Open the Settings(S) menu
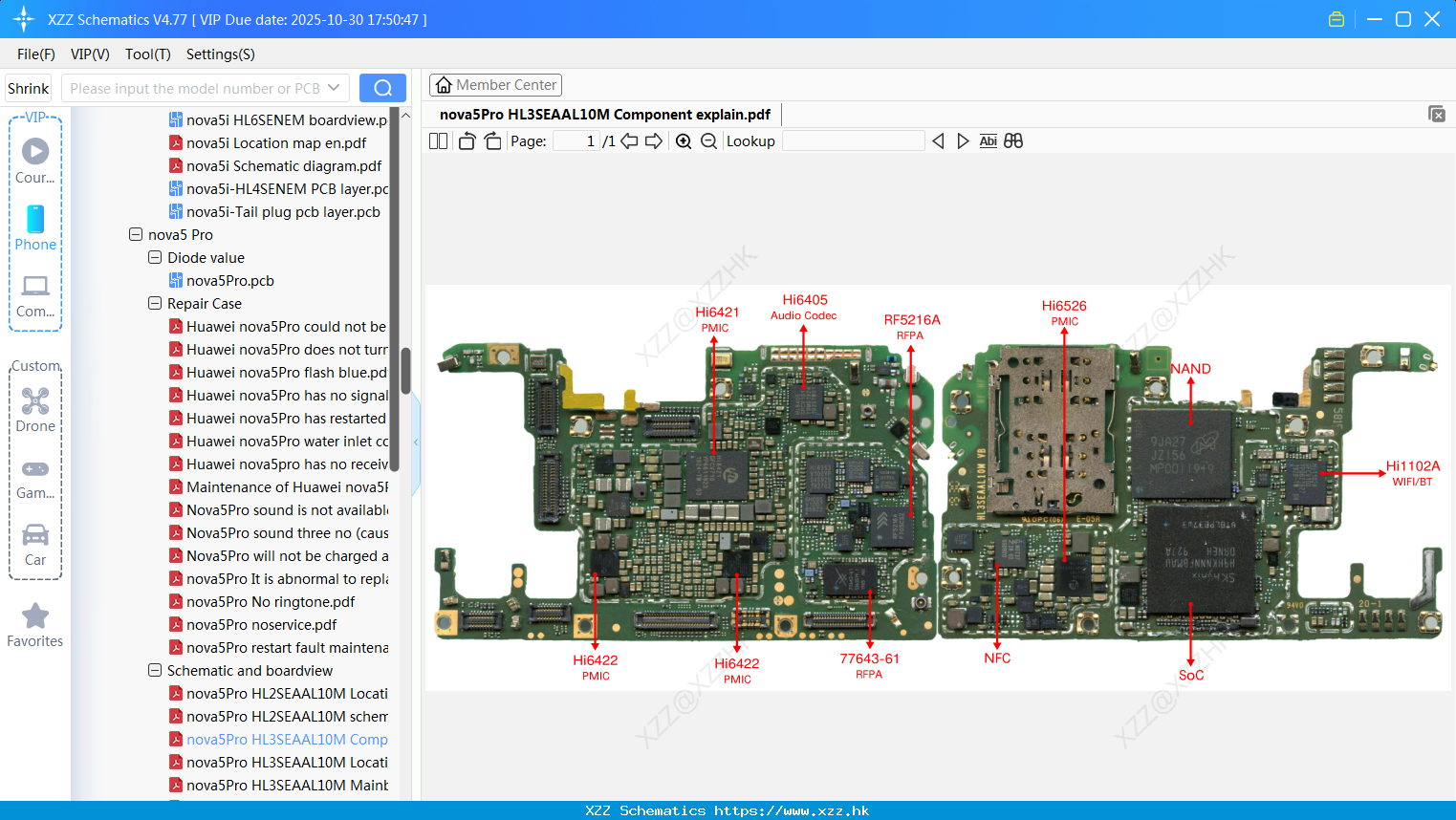Screen dimensions: 1456x820 (x=221, y=54)
